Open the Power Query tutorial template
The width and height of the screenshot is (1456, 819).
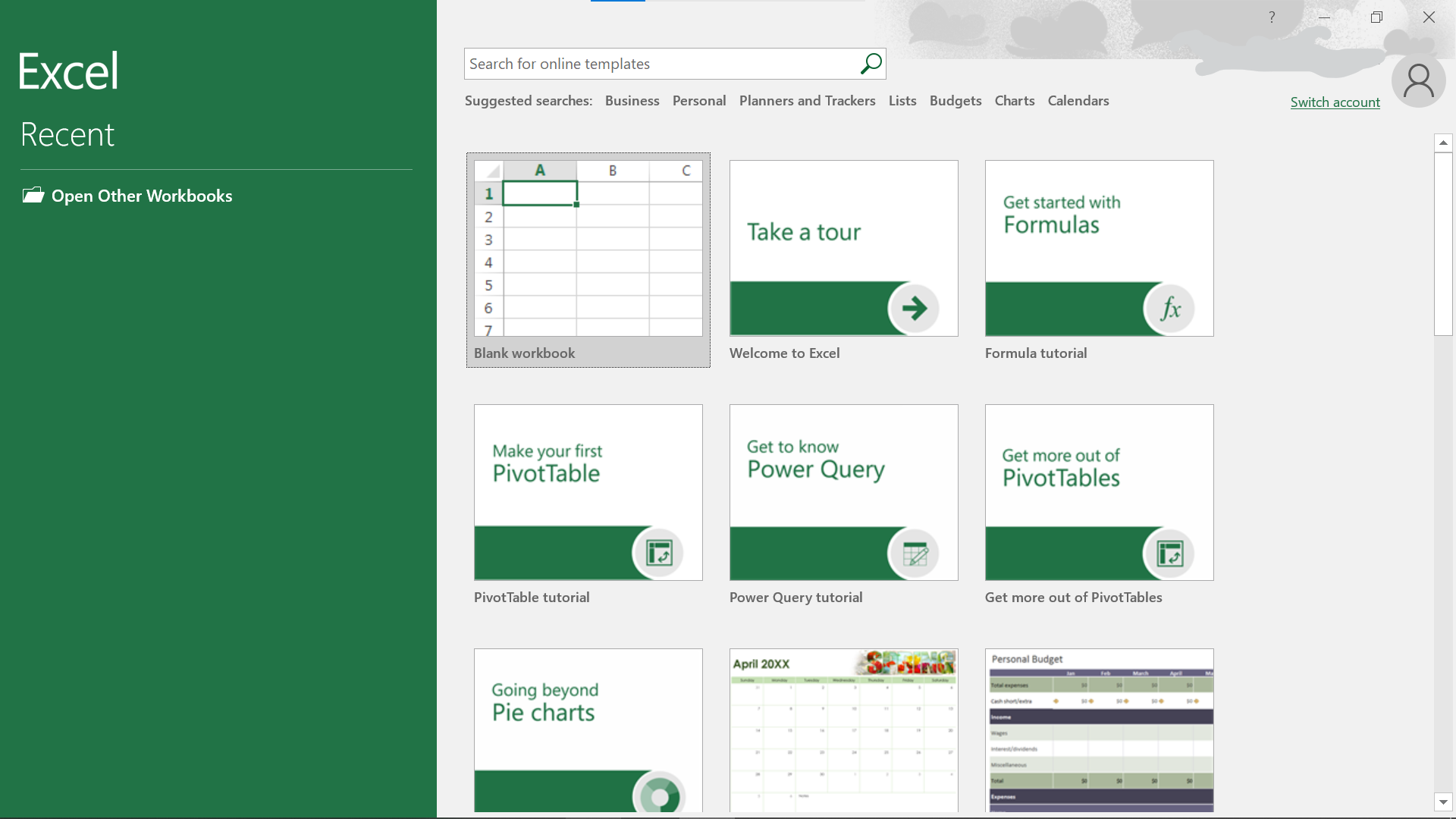844,493
